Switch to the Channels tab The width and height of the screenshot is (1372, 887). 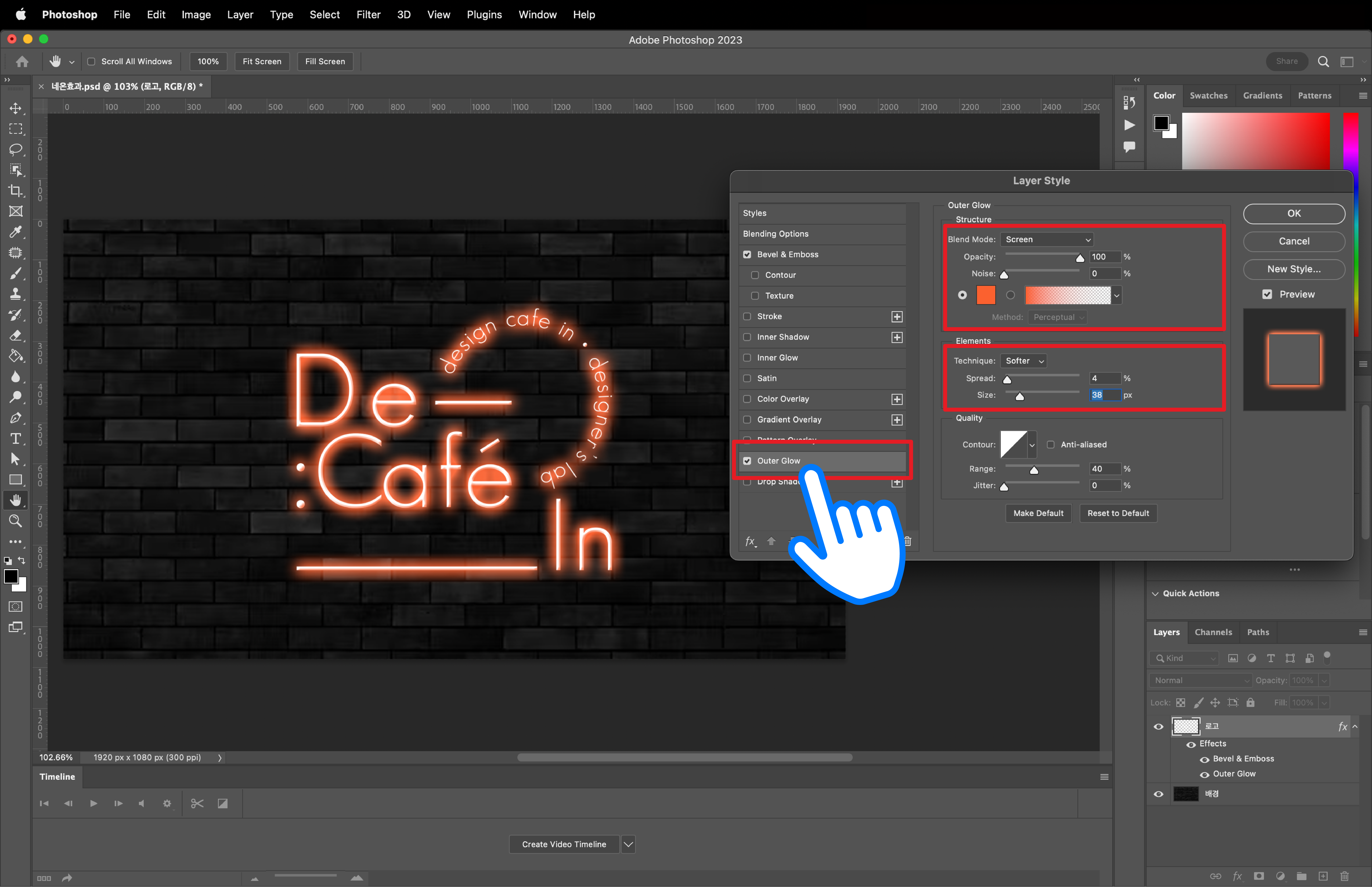pos(1213,632)
